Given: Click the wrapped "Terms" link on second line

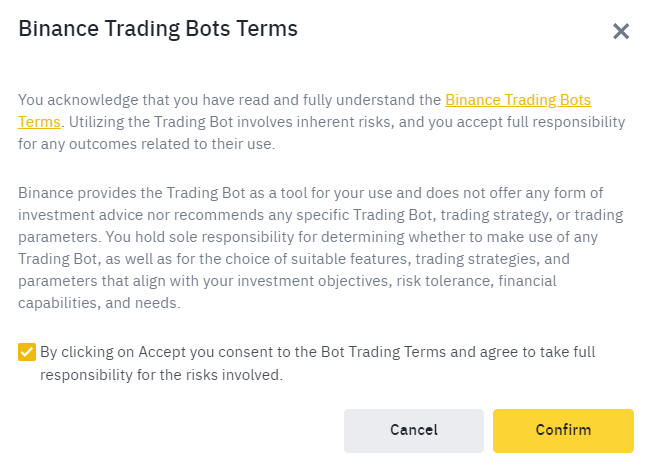Looking at the screenshot, I should 39,122.
